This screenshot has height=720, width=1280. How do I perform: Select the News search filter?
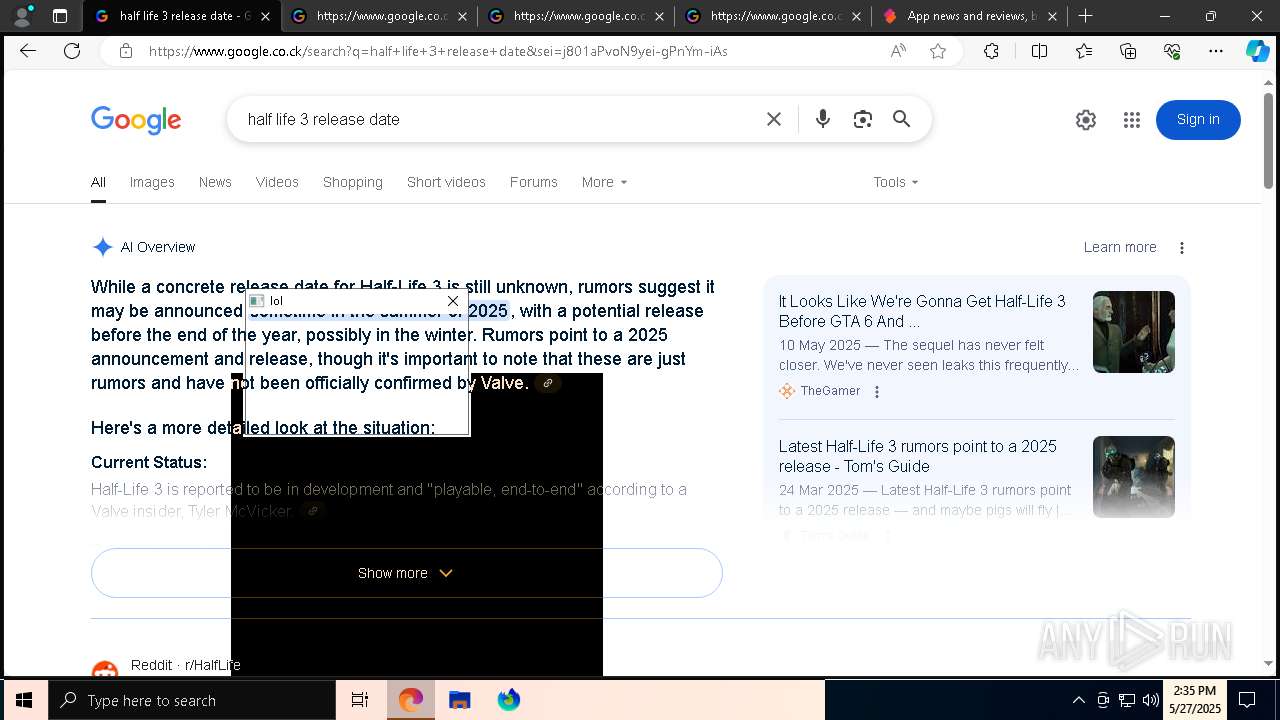pos(215,182)
